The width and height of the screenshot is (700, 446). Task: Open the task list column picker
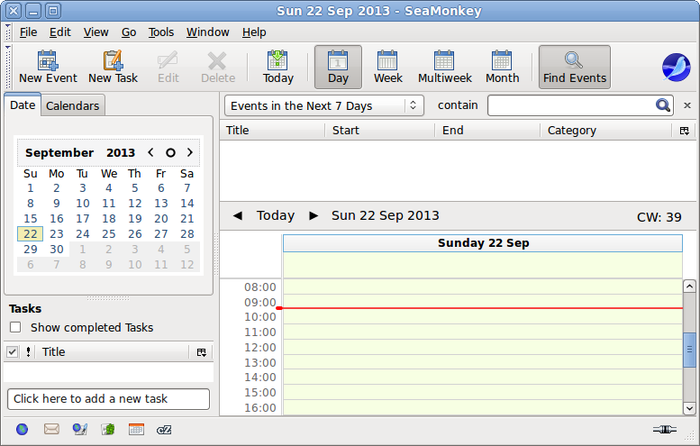pos(201,352)
